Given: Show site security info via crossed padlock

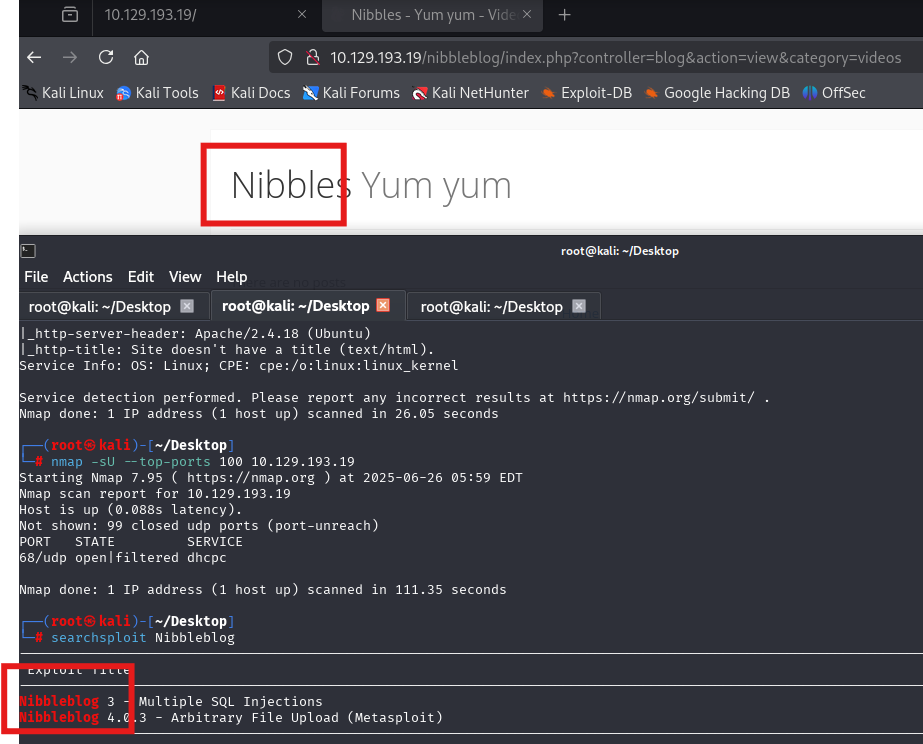Looking at the screenshot, I should click(313, 58).
